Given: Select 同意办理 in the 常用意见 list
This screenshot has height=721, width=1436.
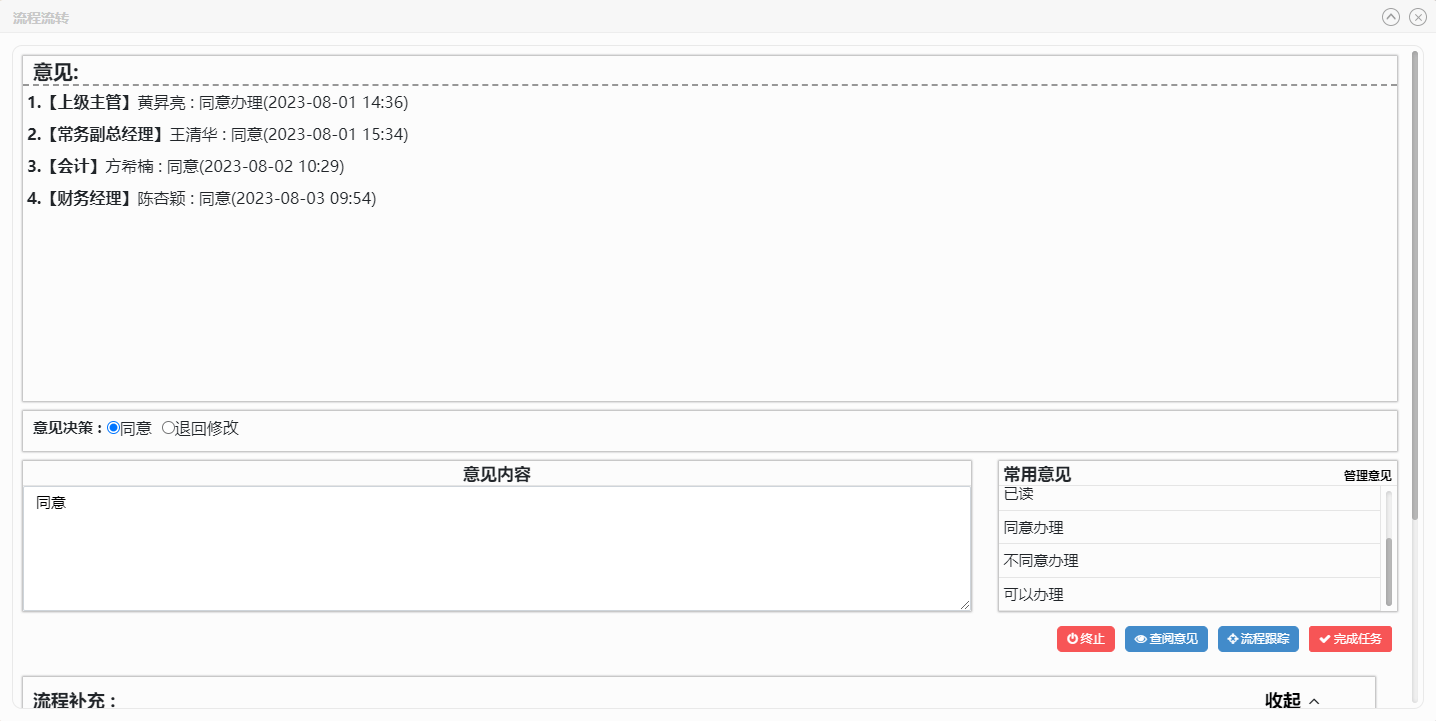Looking at the screenshot, I should click(x=1033, y=527).
